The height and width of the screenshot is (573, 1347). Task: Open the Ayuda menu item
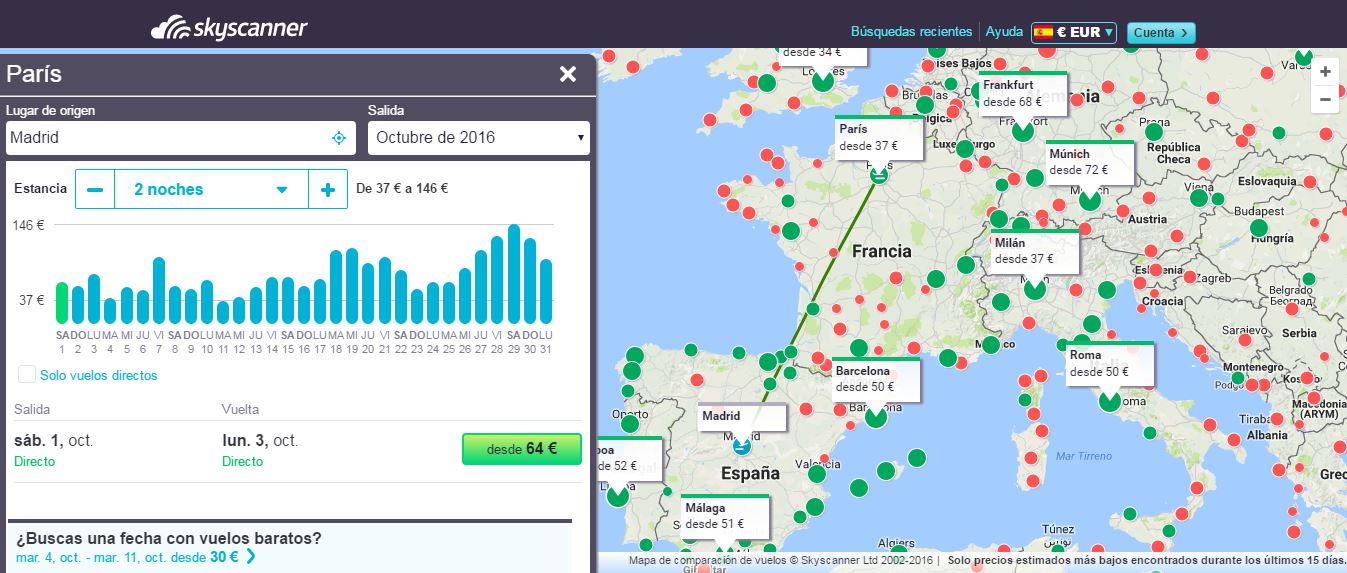pyautogui.click(x=1004, y=32)
